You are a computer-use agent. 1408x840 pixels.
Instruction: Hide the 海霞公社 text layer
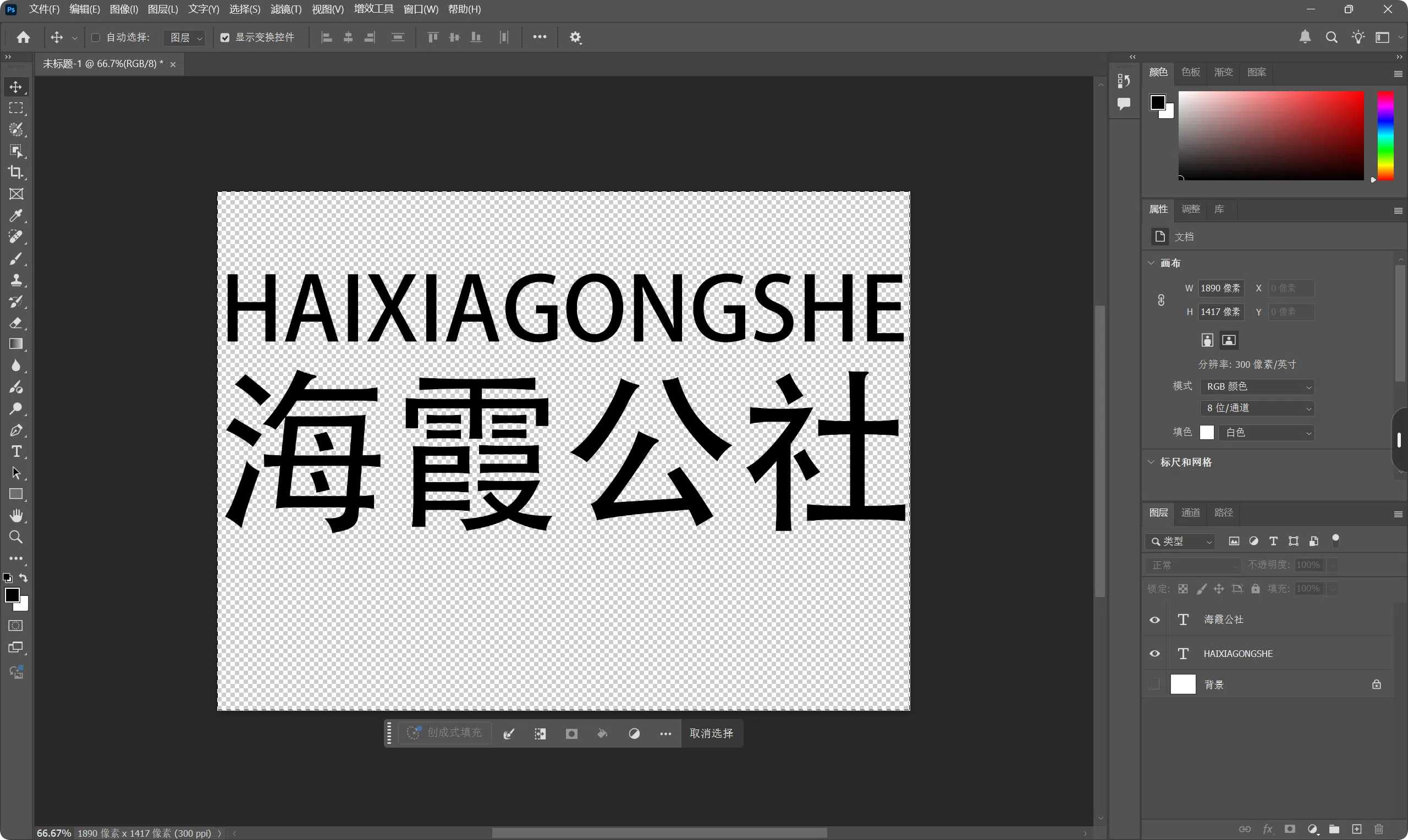click(x=1154, y=620)
